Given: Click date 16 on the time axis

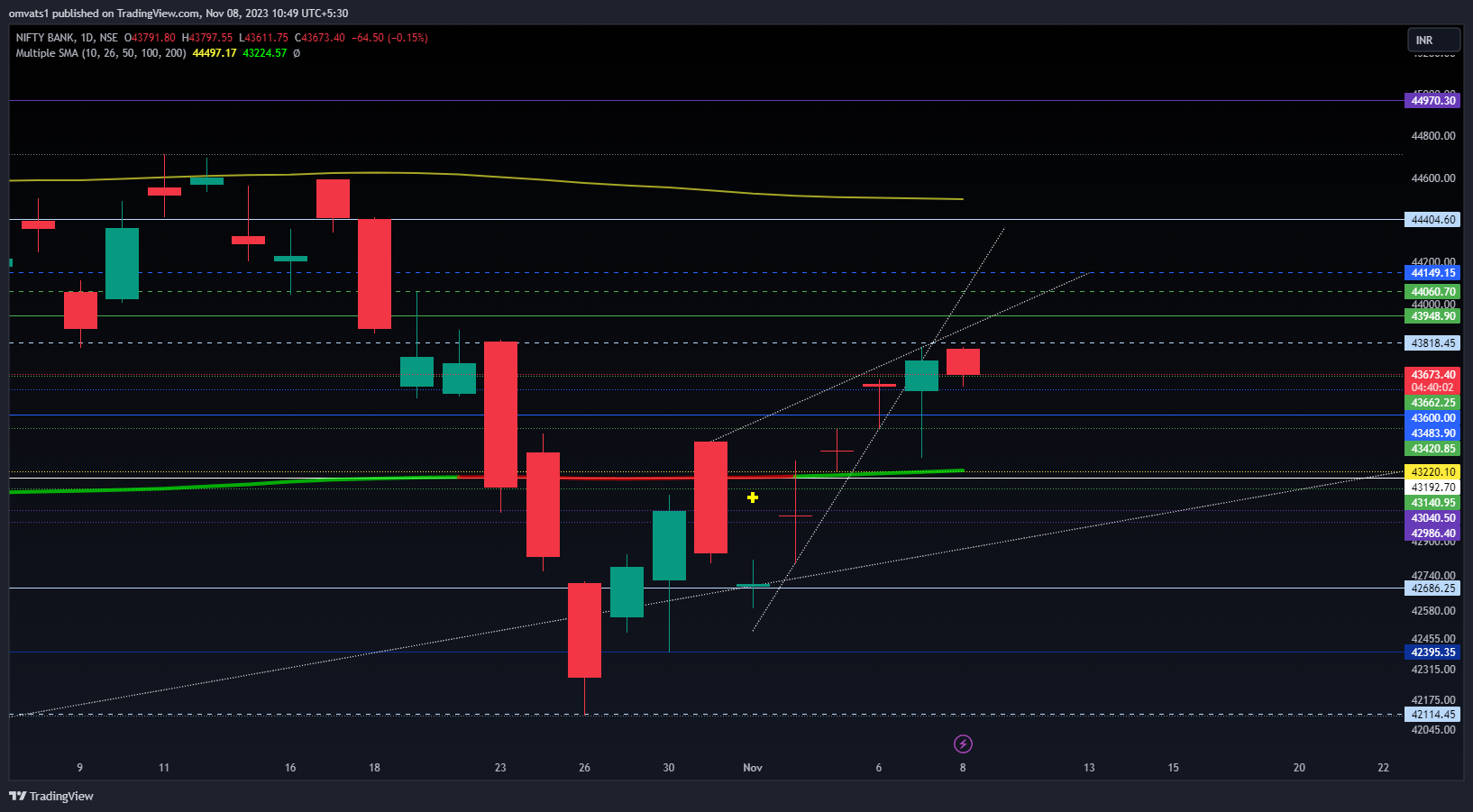Looking at the screenshot, I should tap(290, 768).
